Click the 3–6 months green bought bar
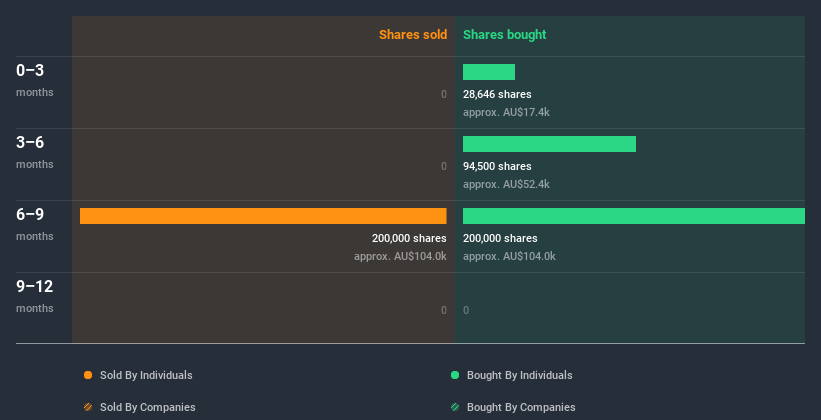This screenshot has width=821, height=420. click(549, 144)
